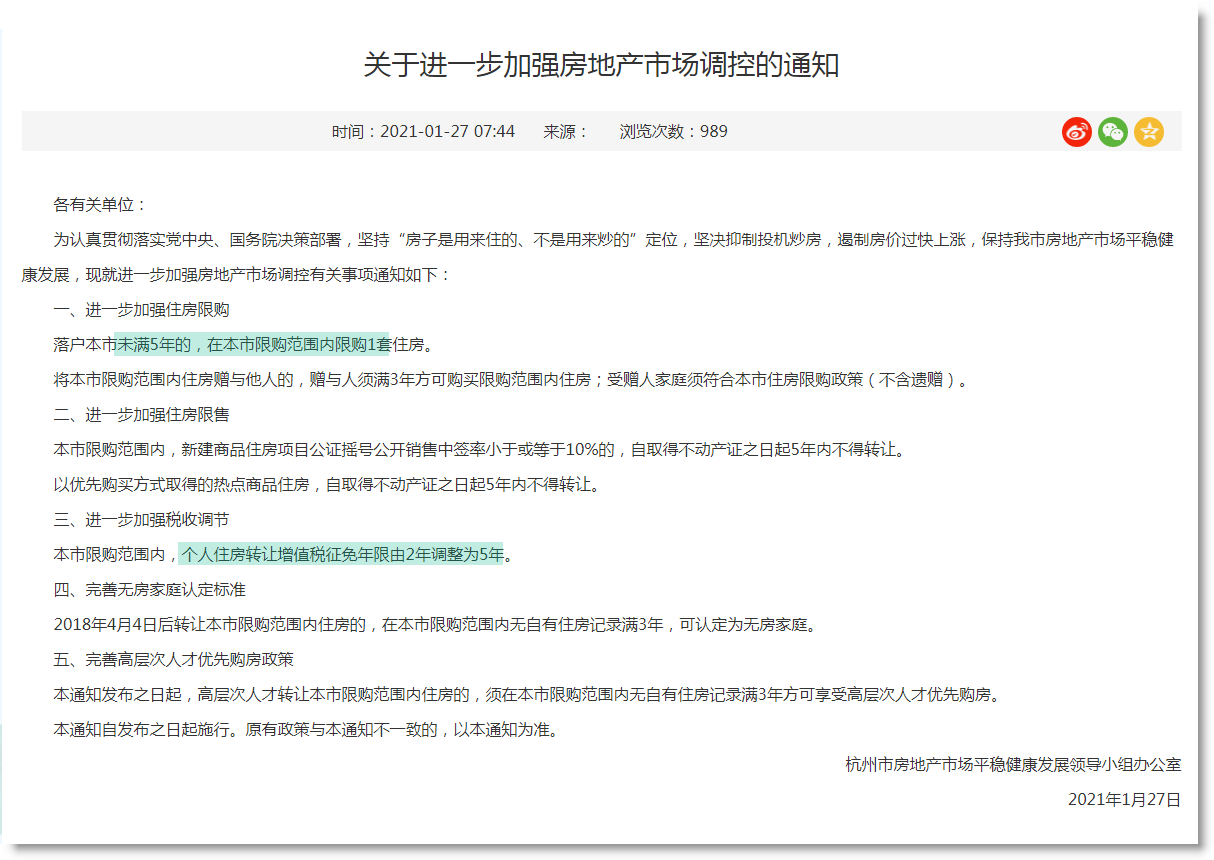
Task: Click the timestamp 2021-01-27 07:44
Action: [x=448, y=131]
